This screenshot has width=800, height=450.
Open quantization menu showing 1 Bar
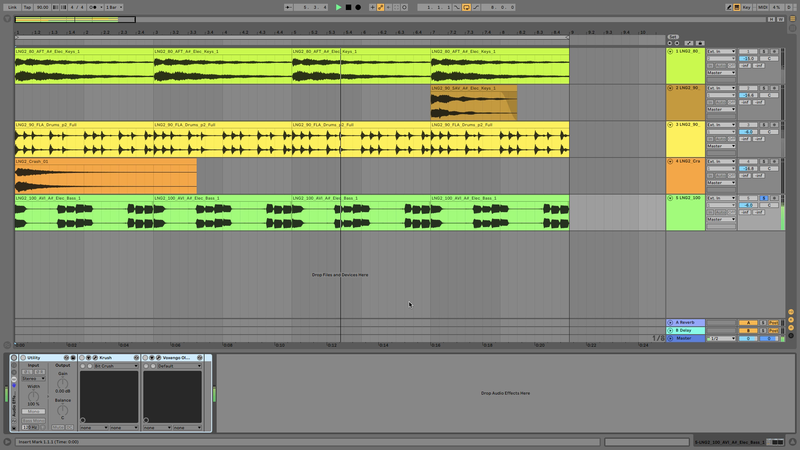(x=113, y=7)
